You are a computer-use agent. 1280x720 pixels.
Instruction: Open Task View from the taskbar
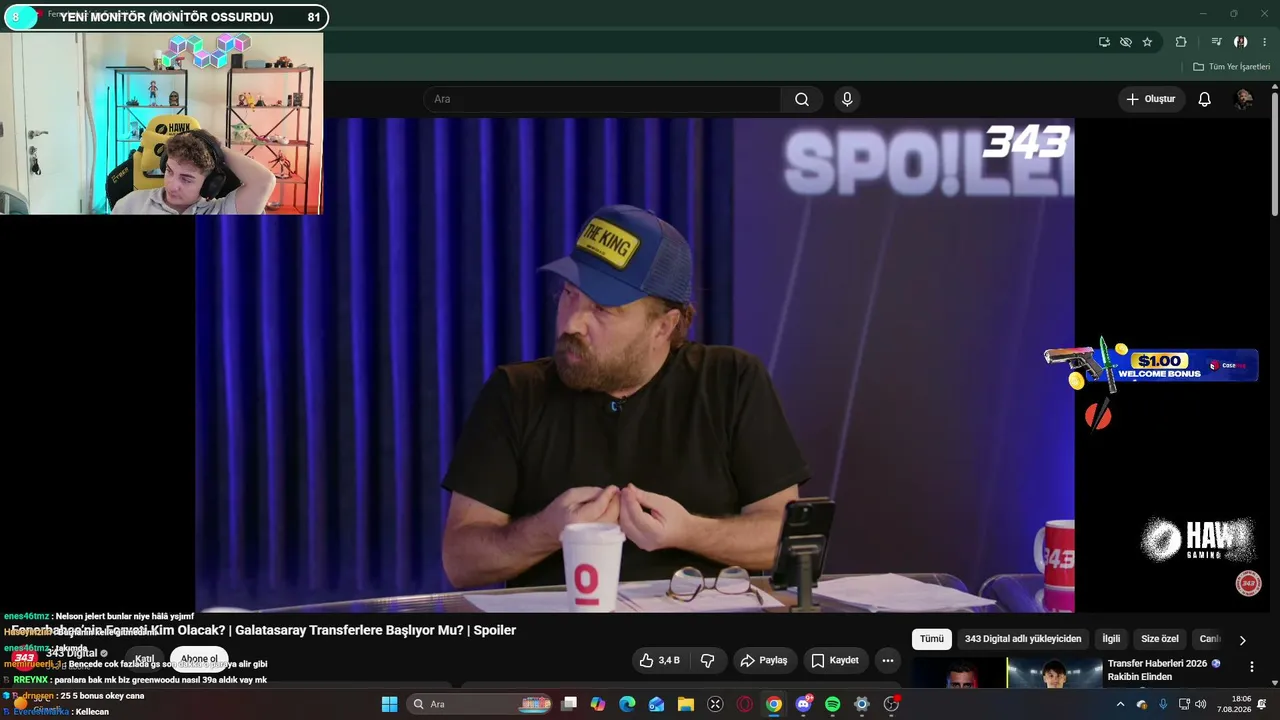(x=569, y=704)
